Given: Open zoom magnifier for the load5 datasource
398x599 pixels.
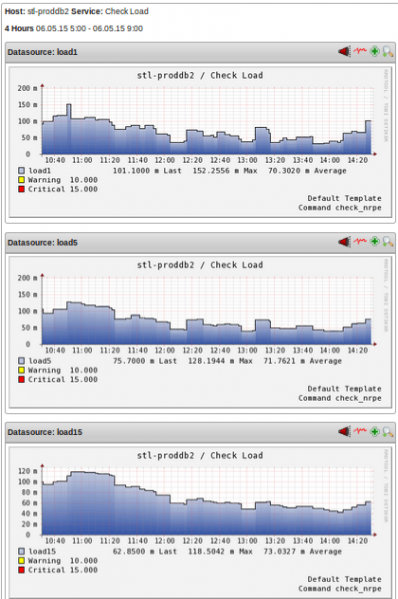Looking at the screenshot, I should (388, 241).
